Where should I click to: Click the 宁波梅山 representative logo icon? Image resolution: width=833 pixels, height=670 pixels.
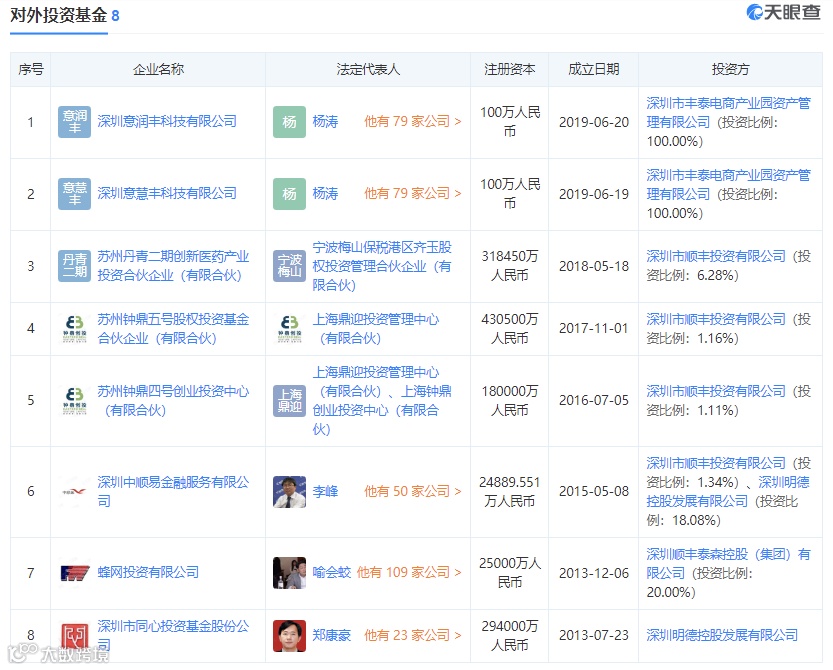pyautogui.click(x=289, y=266)
